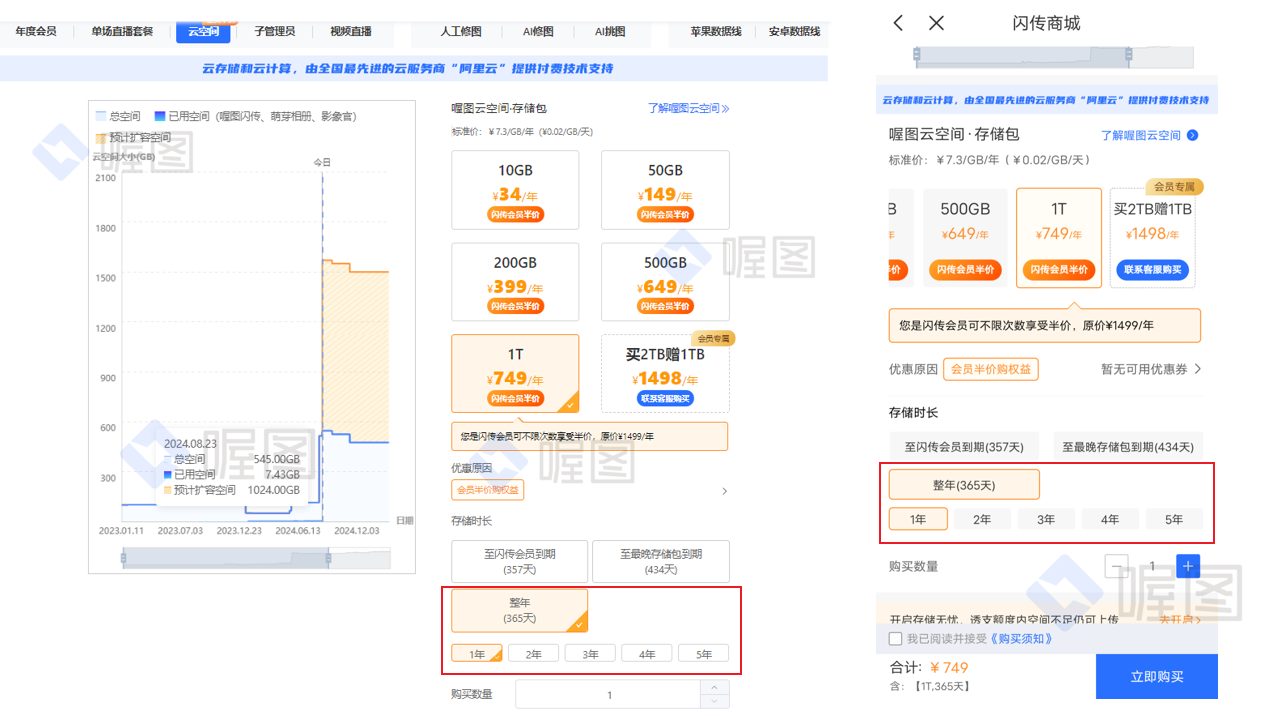Toggle 总空间 legend item on the chart

[118, 117]
